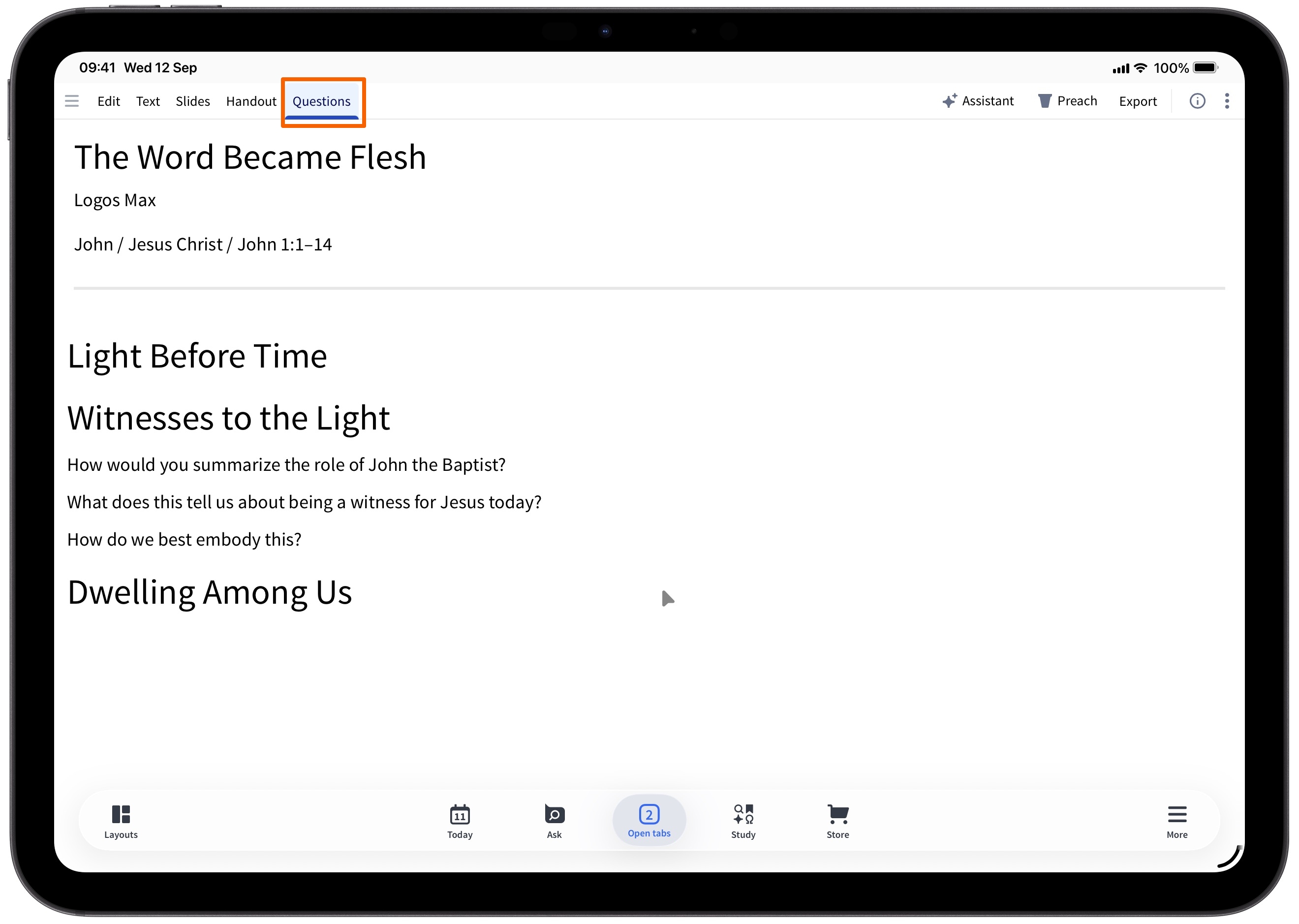Image resolution: width=1299 pixels, height=924 pixels.
Task: Start Preach mode
Action: 1067,101
